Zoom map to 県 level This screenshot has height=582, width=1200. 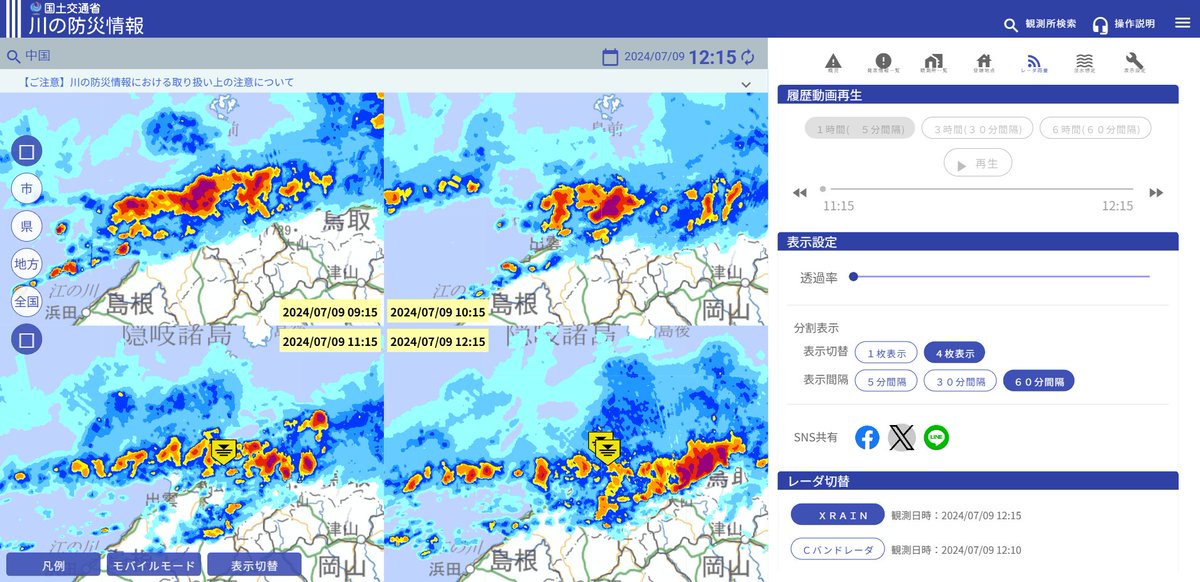point(27,226)
